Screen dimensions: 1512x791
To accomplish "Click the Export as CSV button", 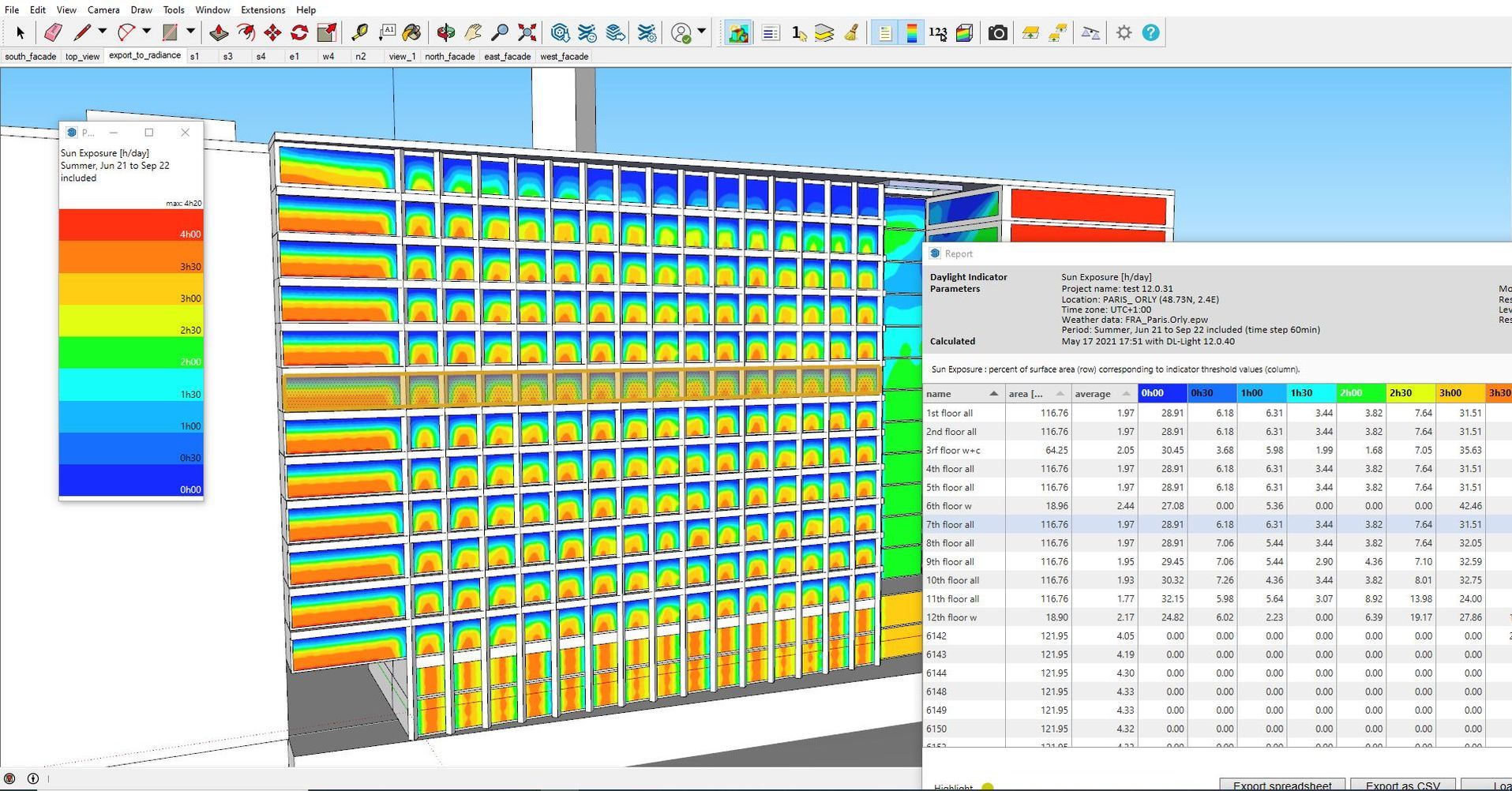I will pyautogui.click(x=1403, y=785).
